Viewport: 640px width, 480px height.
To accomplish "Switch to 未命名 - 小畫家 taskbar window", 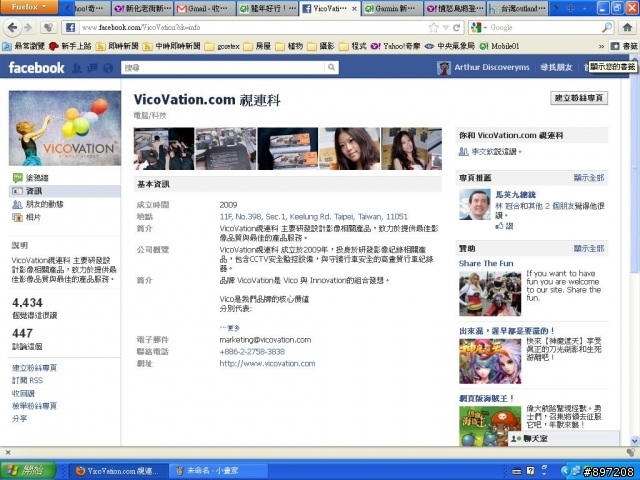I will tap(218, 471).
